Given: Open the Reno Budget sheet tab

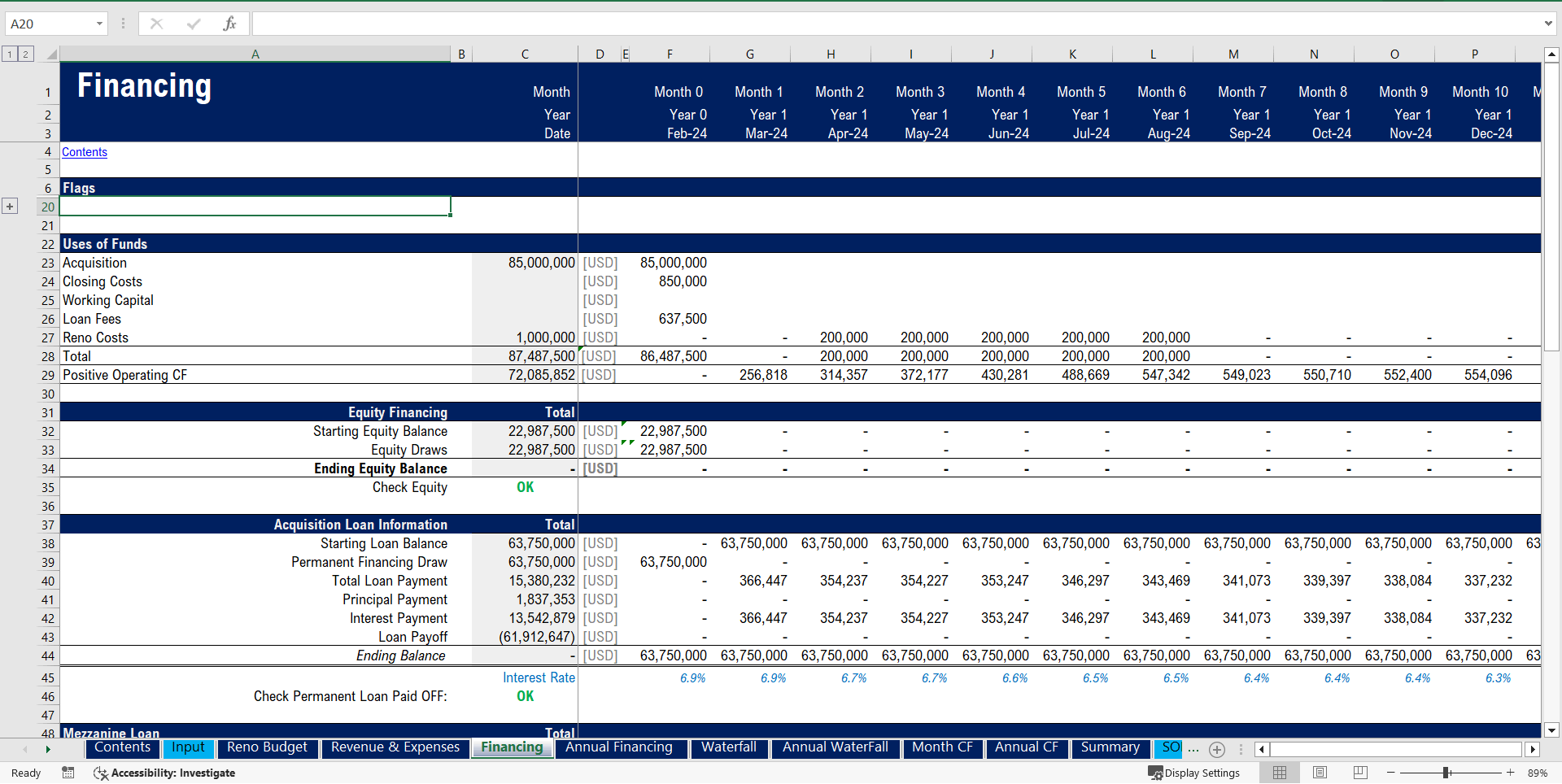Looking at the screenshot, I should 267,747.
